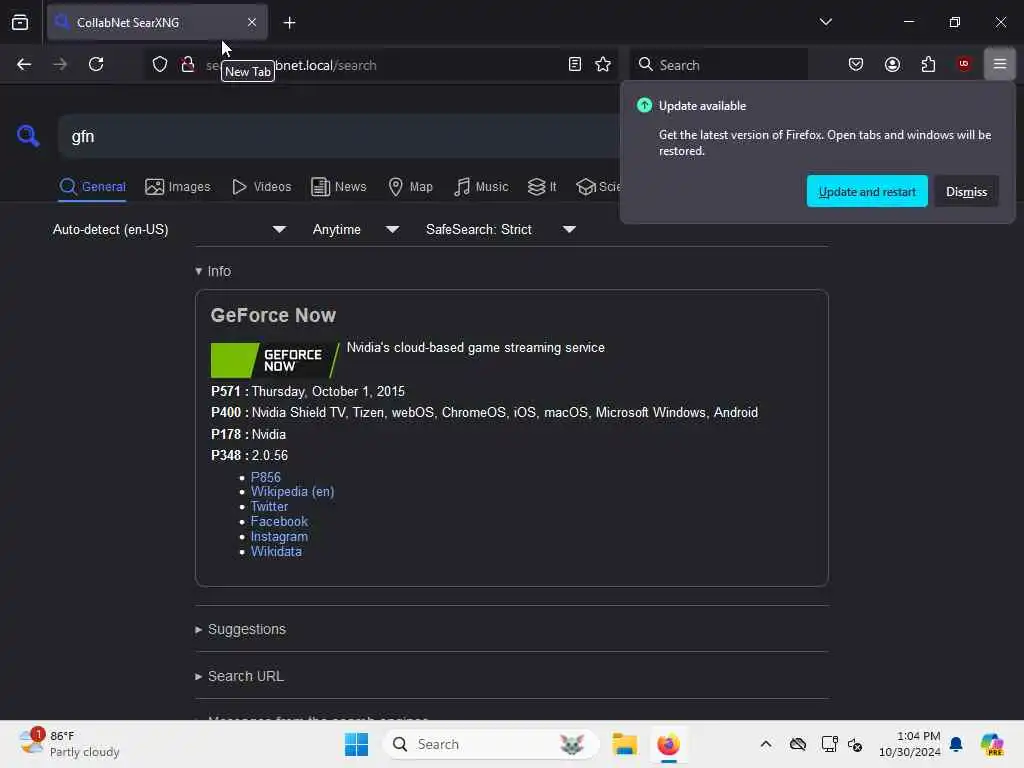Open a new tab with plus icon
Screen dimensions: 1024x768
pos(289,23)
